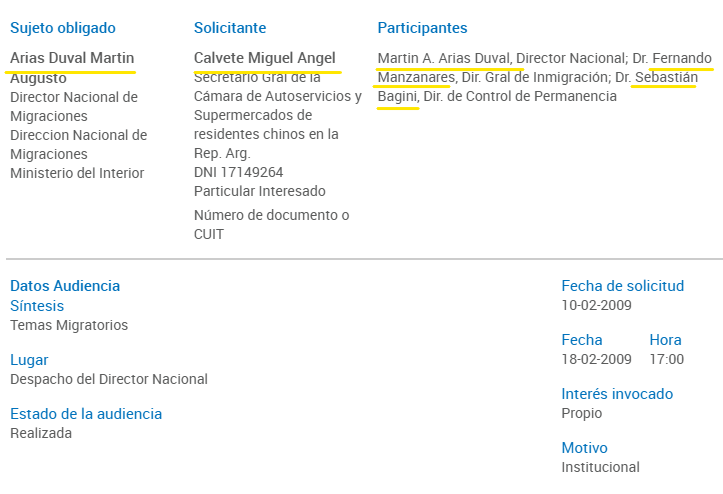Select the Participantes heading

(x=422, y=28)
